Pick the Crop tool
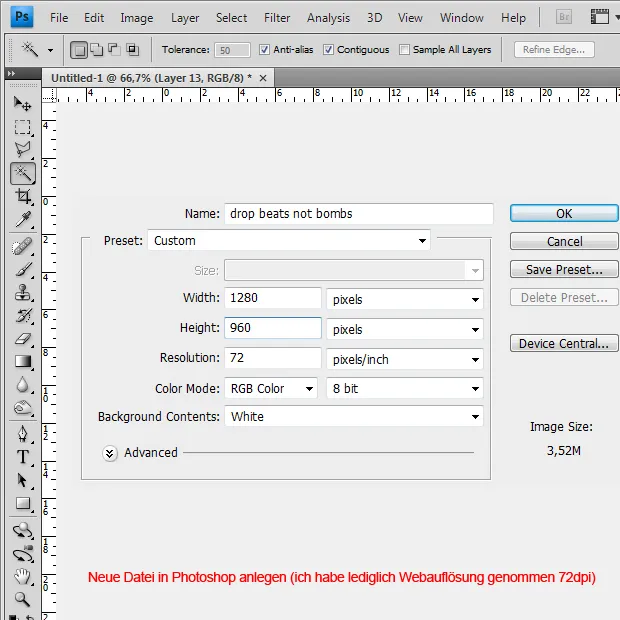The width and height of the screenshot is (620, 620). pos(22,197)
